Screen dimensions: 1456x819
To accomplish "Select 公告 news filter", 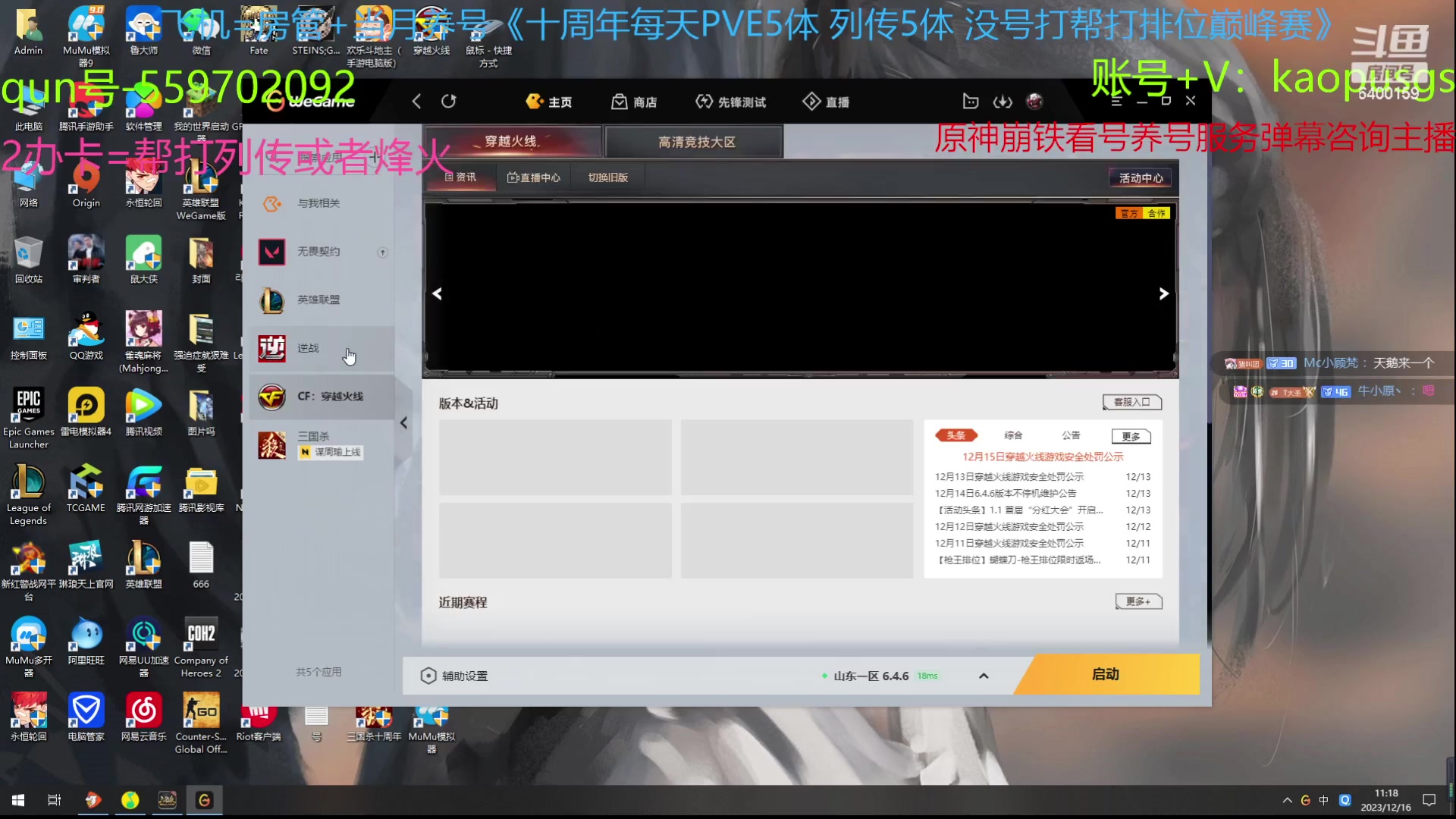I will pos(1071,435).
